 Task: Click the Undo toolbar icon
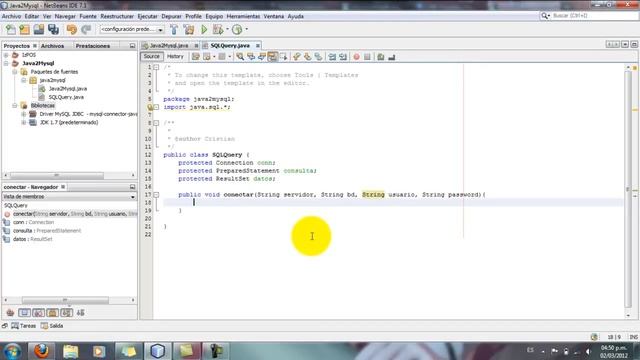[72, 29]
